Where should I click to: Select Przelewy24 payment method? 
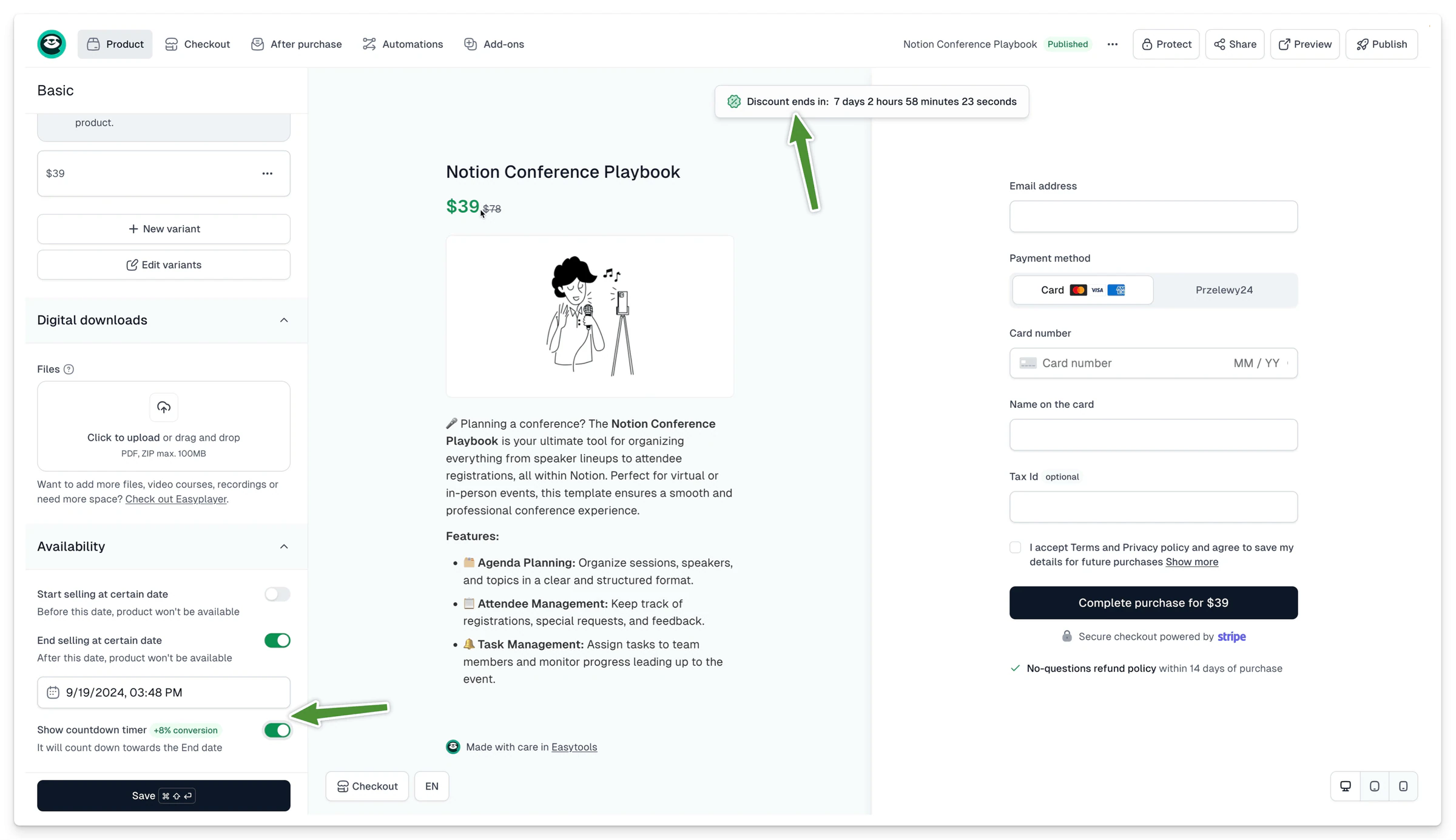(x=1224, y=290)
